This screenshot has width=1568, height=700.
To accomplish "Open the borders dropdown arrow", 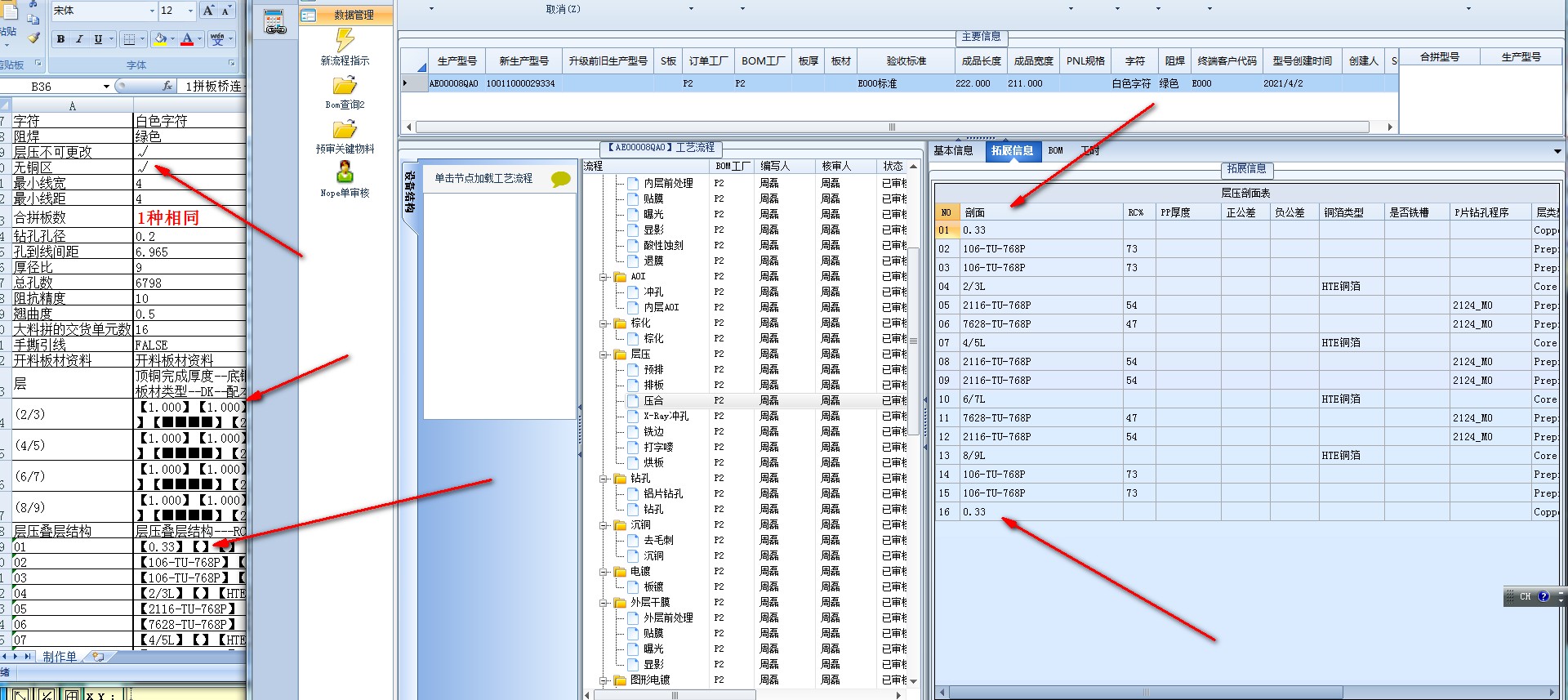I will 142,39.
